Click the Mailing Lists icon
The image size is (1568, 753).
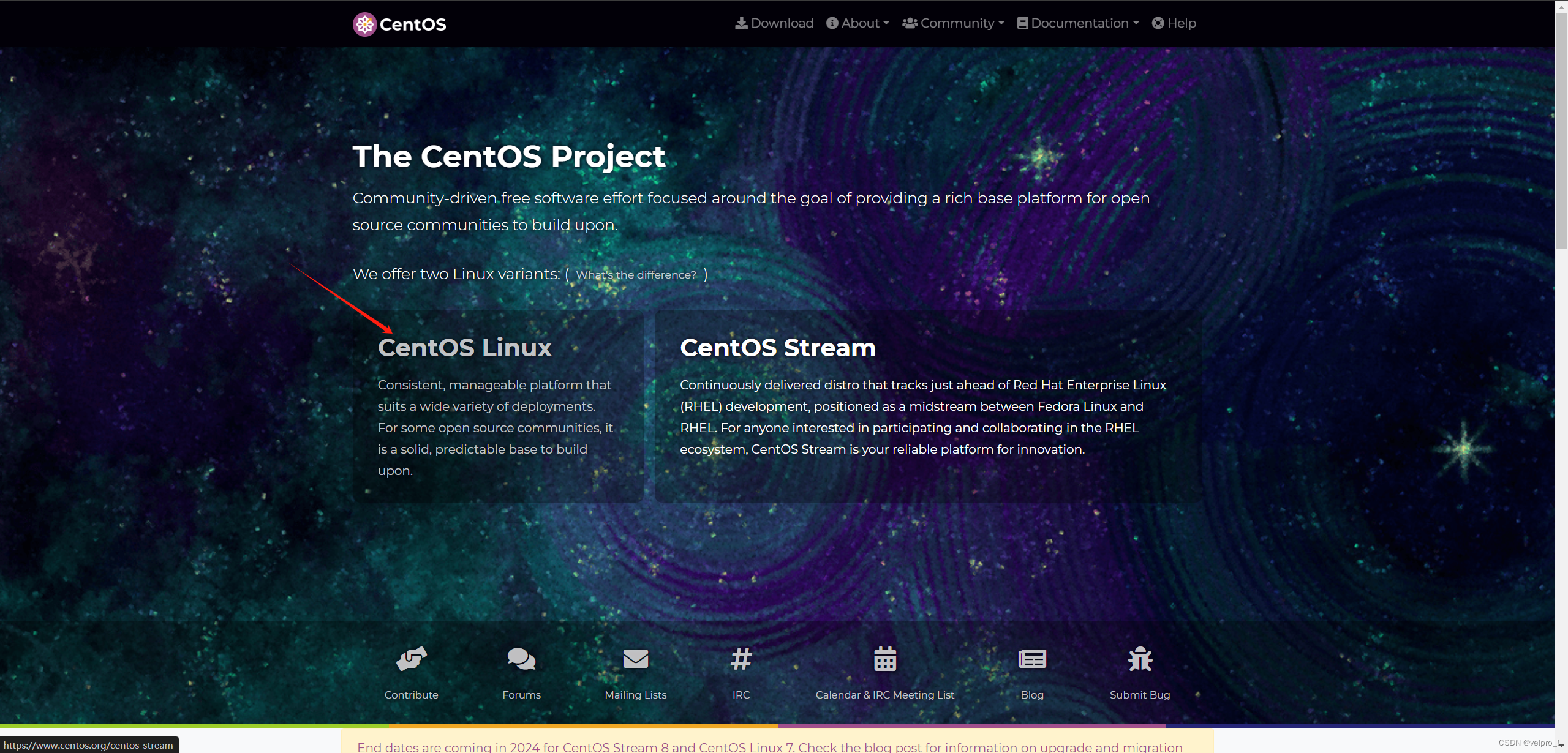pyautogui.click(x=636, y=658)
